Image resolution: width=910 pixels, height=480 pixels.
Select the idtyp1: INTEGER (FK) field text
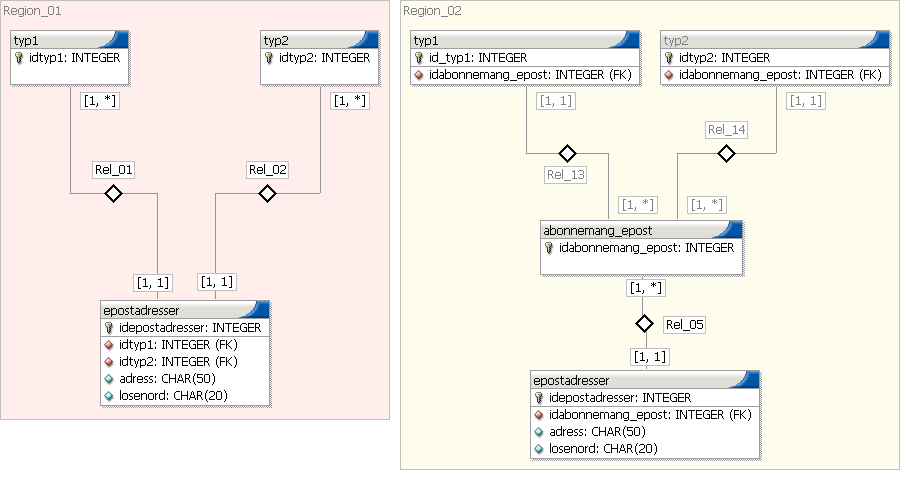(x=178, y=345)
